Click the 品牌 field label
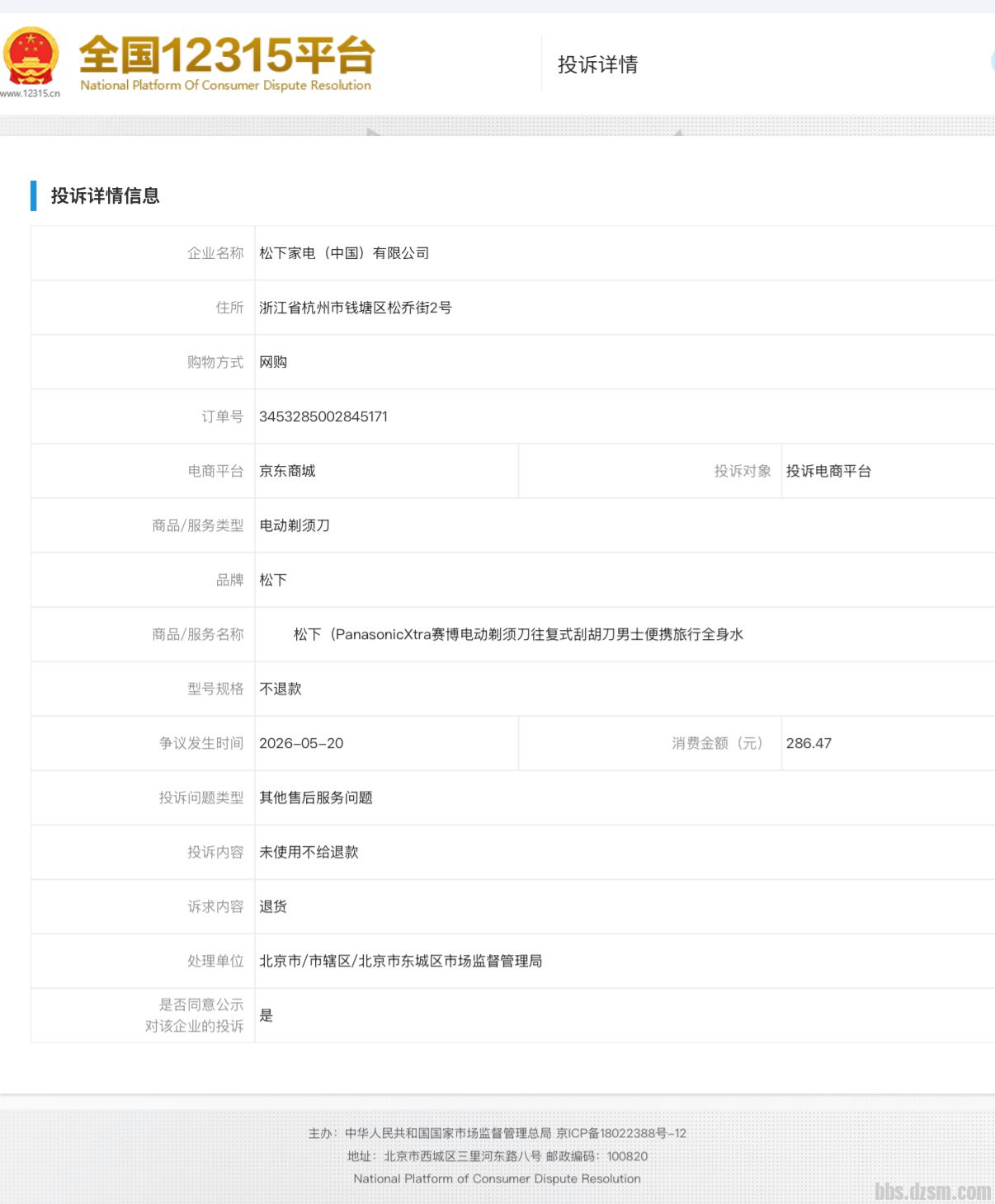 point(229,580)
